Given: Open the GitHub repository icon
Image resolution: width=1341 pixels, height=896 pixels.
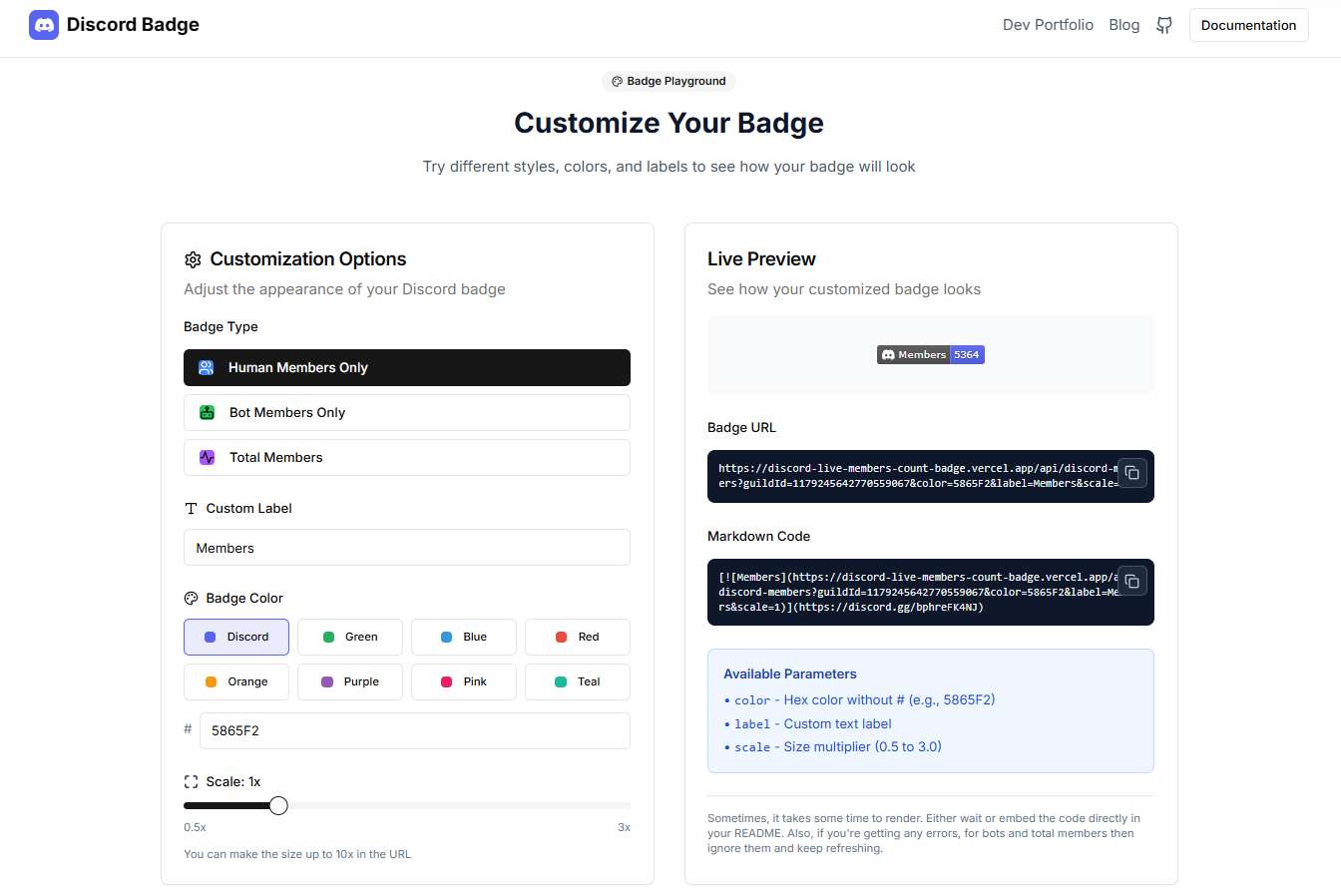Looking at the screenshot, I should pyautogui.click(x=1163, y=25).
